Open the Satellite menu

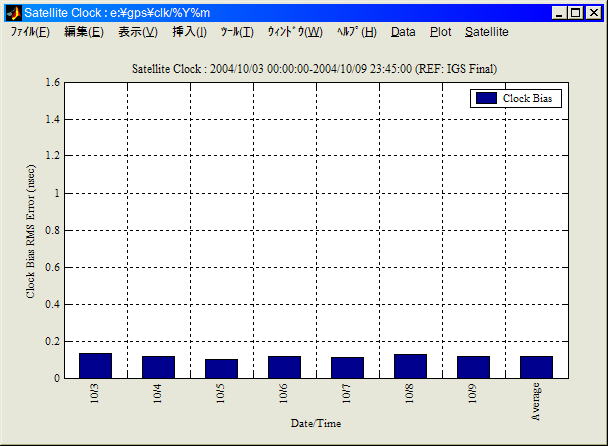click(x=486, y=32)
